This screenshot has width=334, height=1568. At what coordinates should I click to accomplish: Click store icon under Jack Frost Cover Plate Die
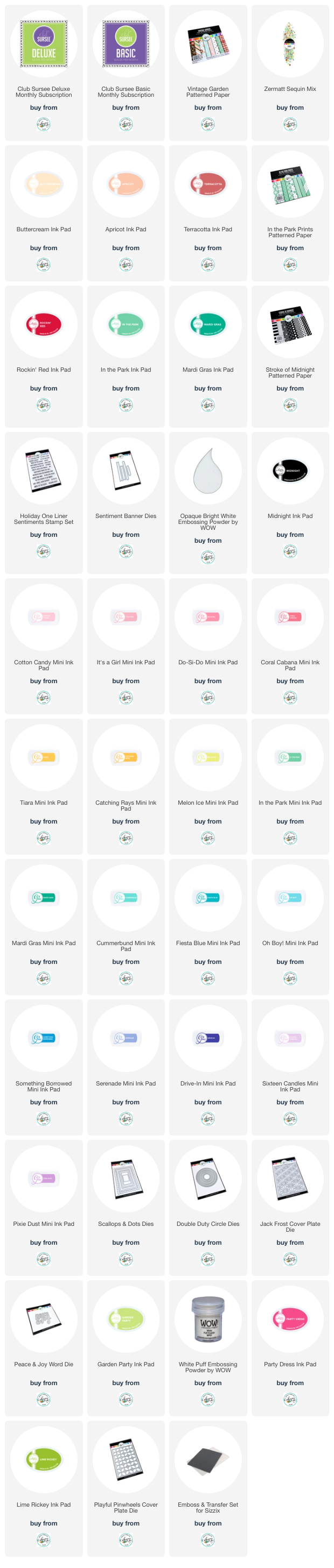tap(290, 1259)
